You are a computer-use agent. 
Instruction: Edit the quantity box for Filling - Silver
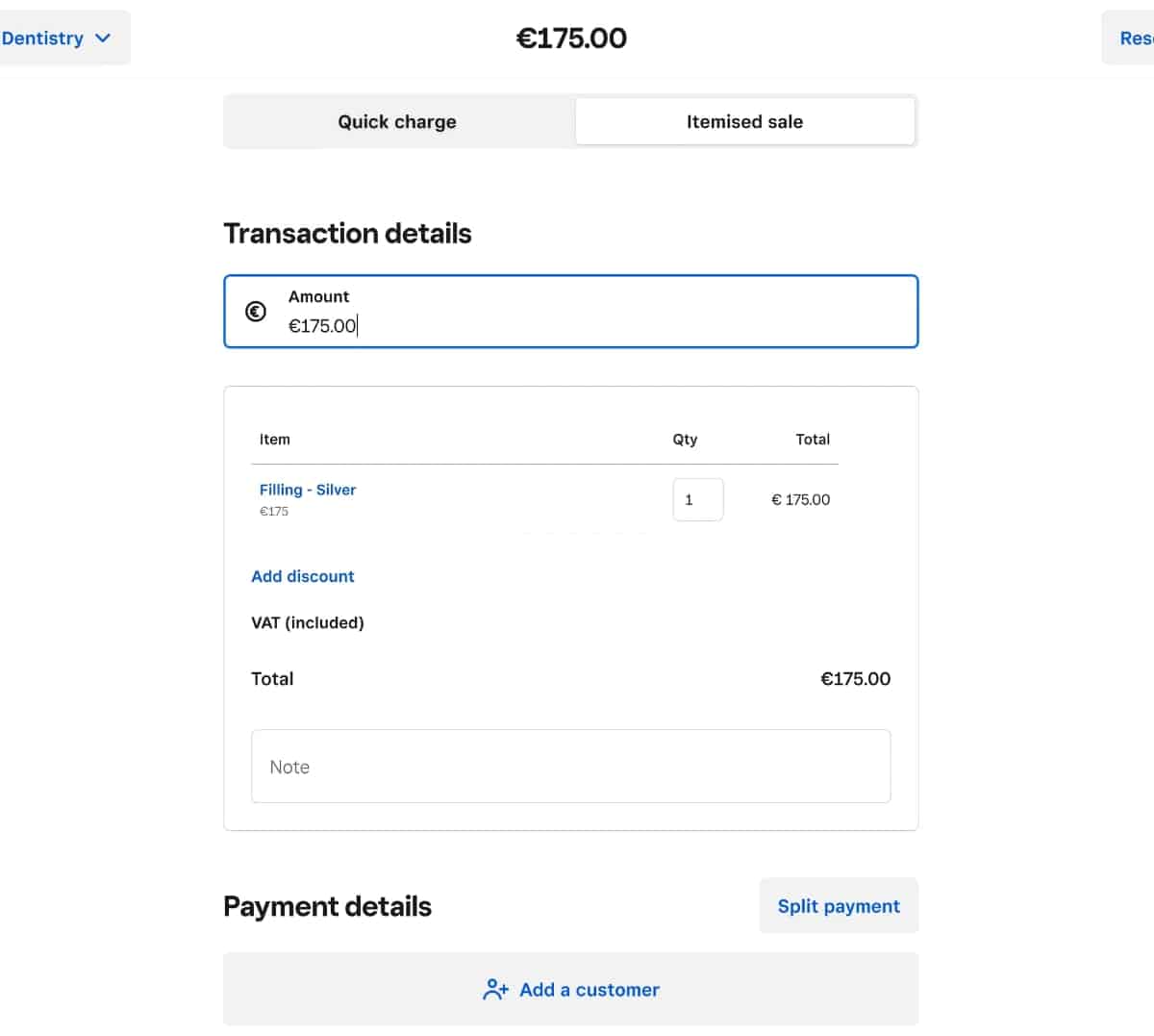(698, 500)
